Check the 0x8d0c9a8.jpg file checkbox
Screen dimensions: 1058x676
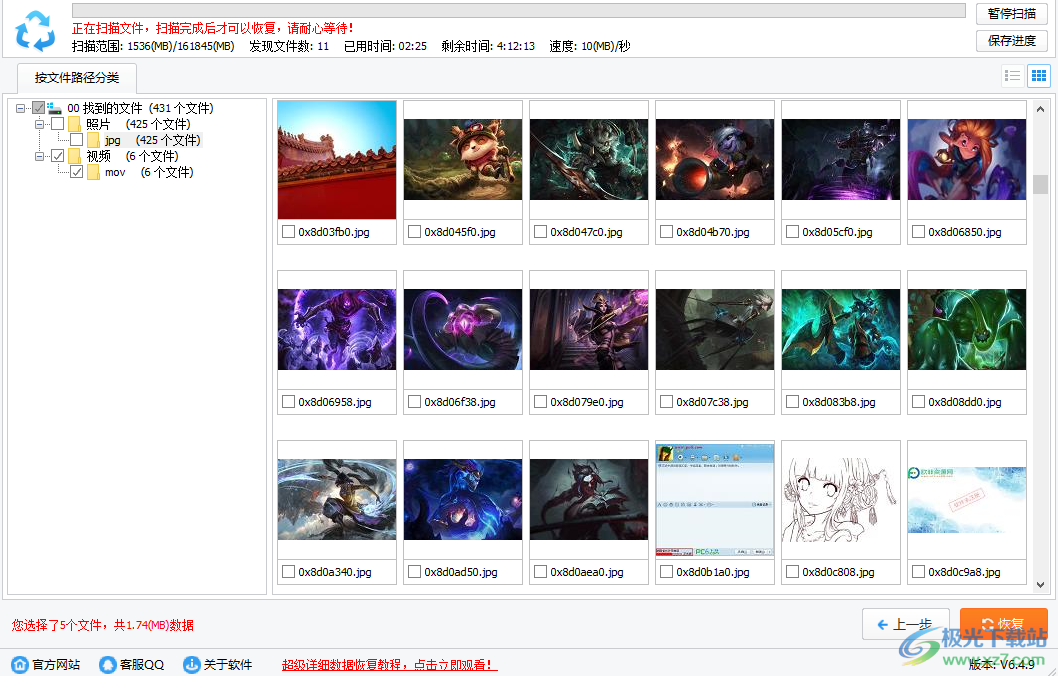(x=918, y=572)
